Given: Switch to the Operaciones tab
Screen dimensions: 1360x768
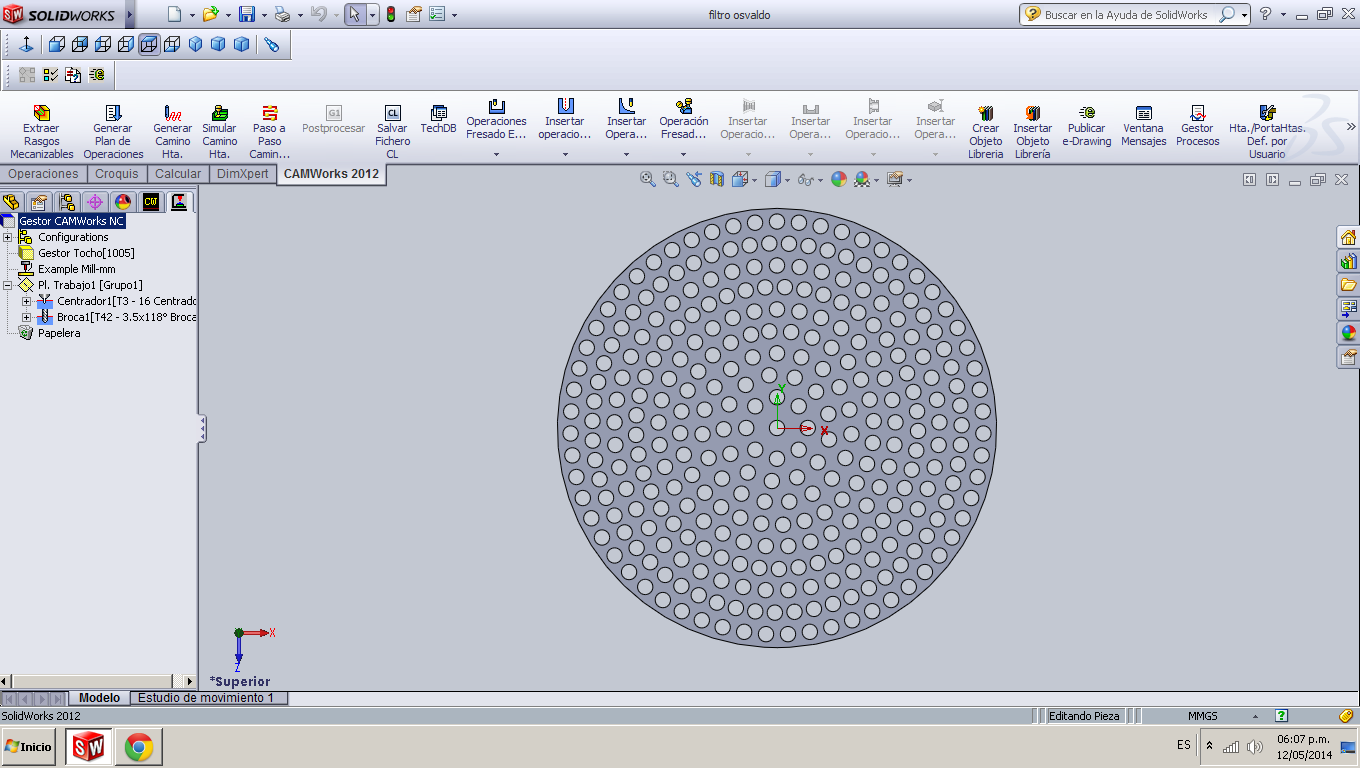Looking at the screenshot, I should click(43, 174).
